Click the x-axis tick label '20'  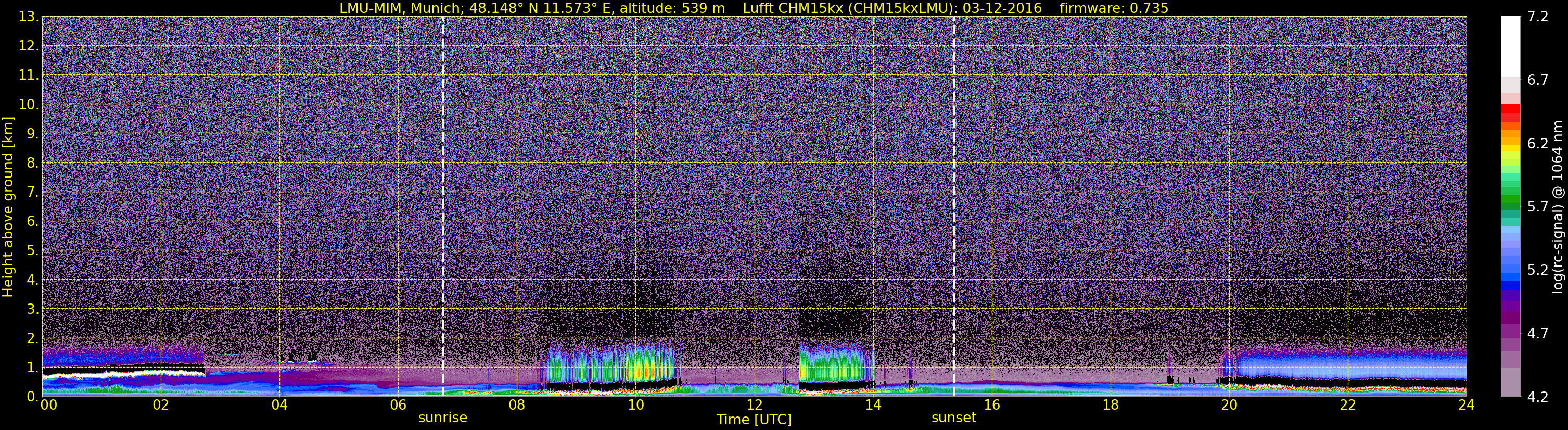point(1228,406)
